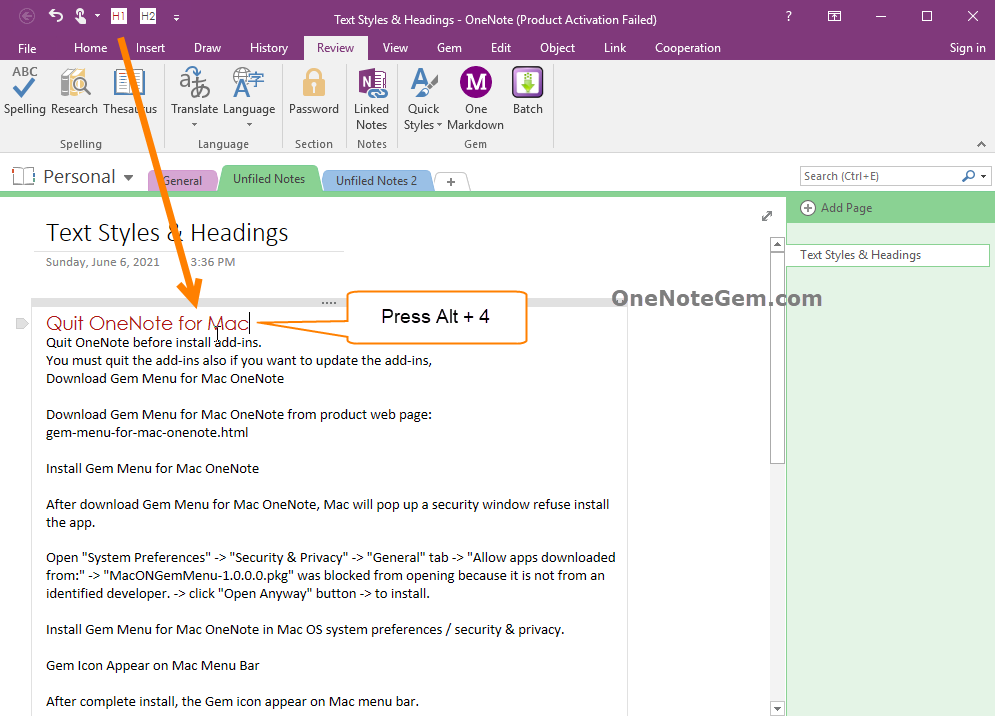Switch to the Home tab
The height and width of the screenshot is (716, 995).
click(90, 48)
